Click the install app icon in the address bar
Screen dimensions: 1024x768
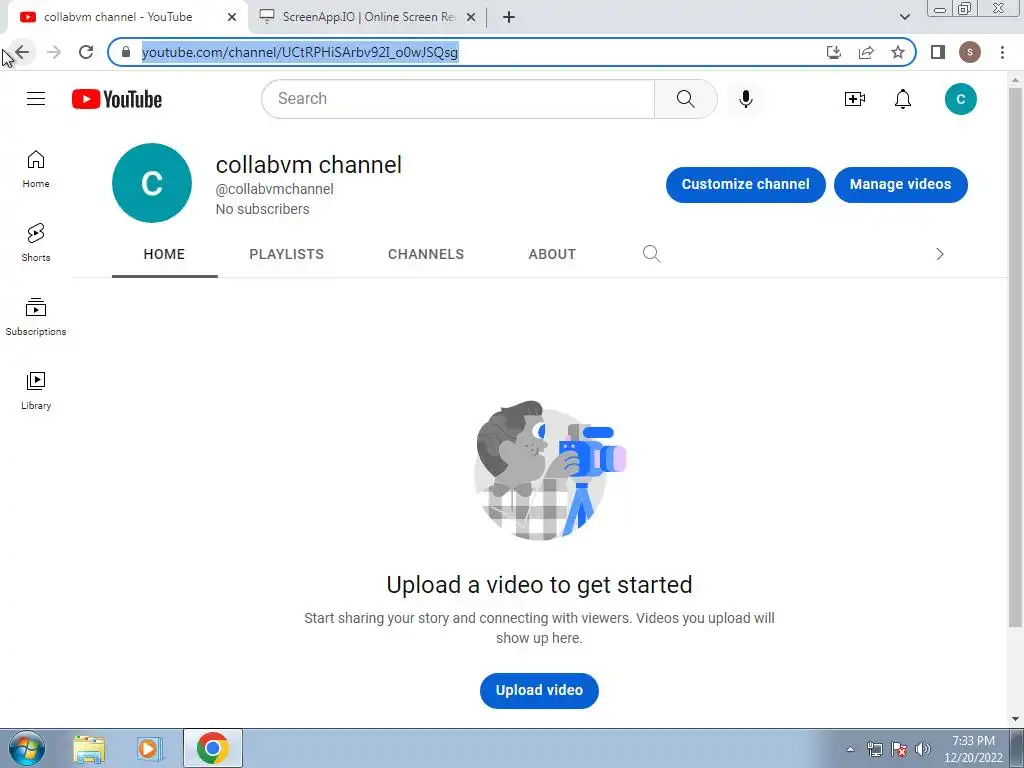pos(834,52)
